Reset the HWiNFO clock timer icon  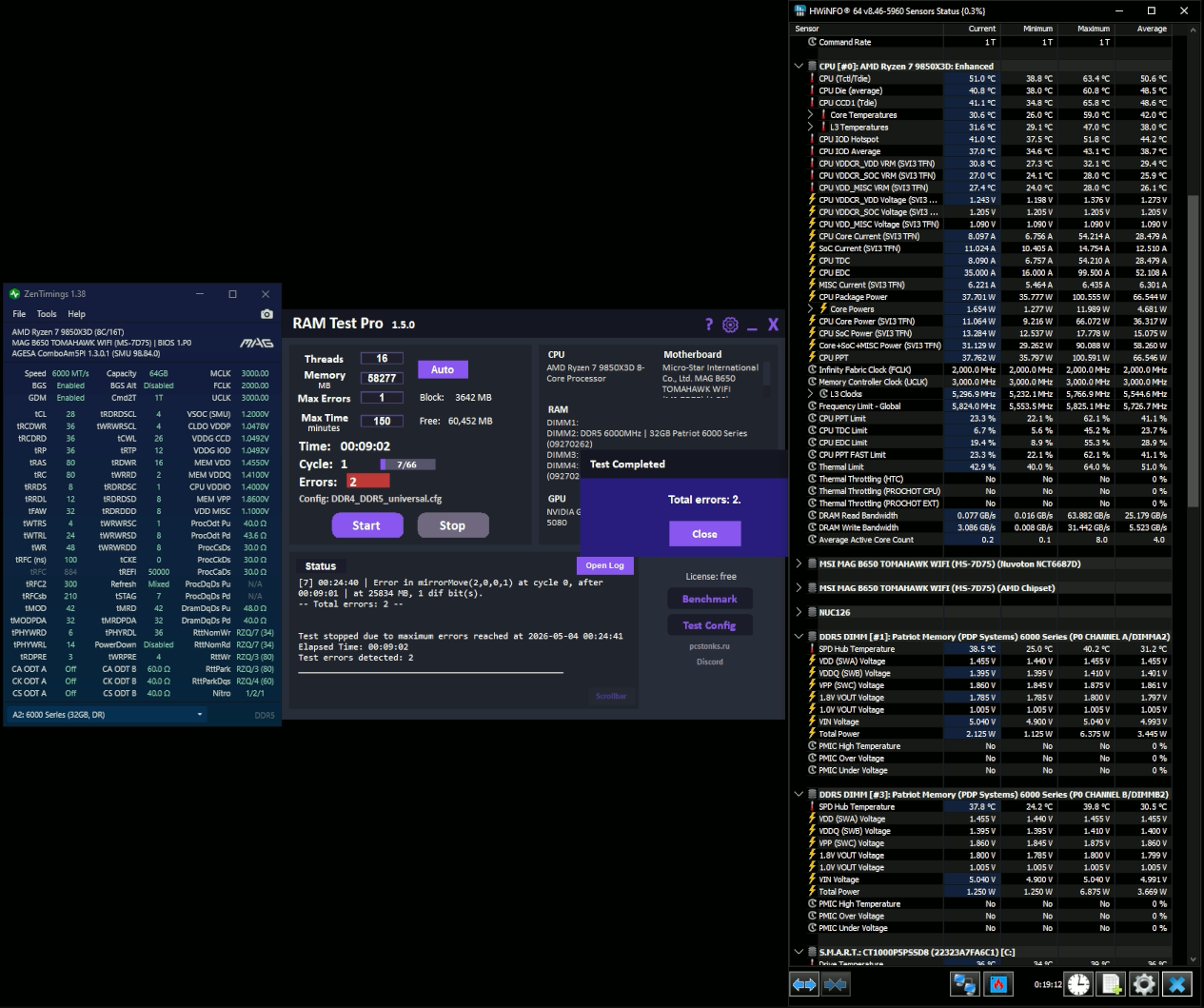[x=1078, y=984]
